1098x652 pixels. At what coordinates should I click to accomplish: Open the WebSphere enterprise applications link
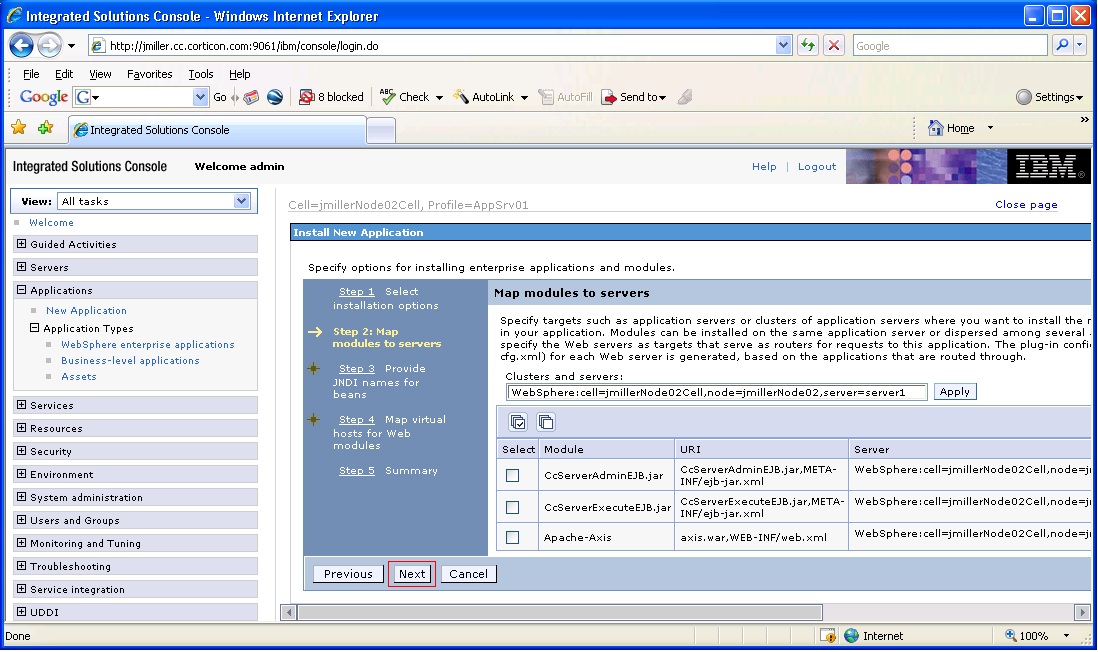tap(148, 345)
